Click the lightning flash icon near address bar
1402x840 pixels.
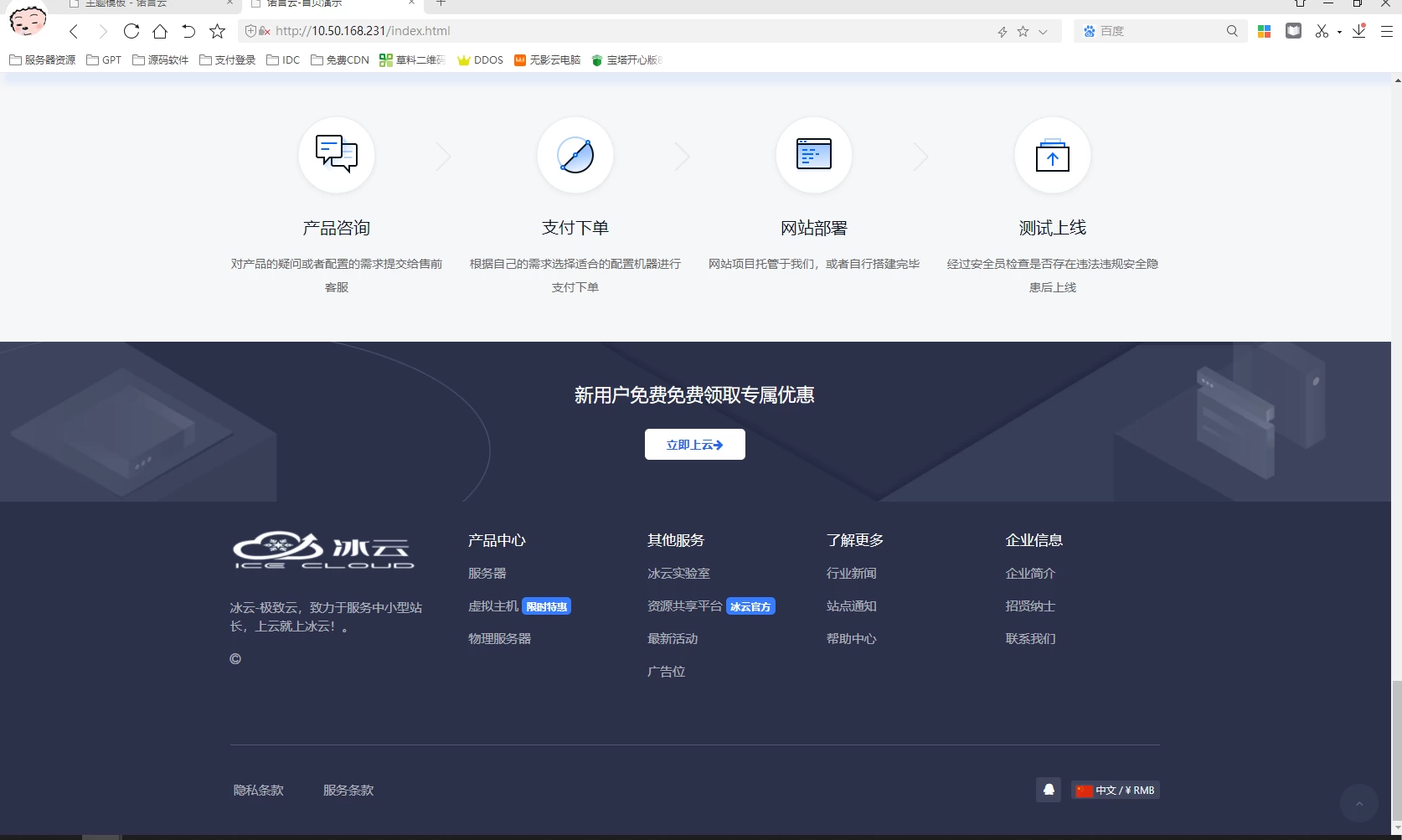click(x=1001, y=31)
